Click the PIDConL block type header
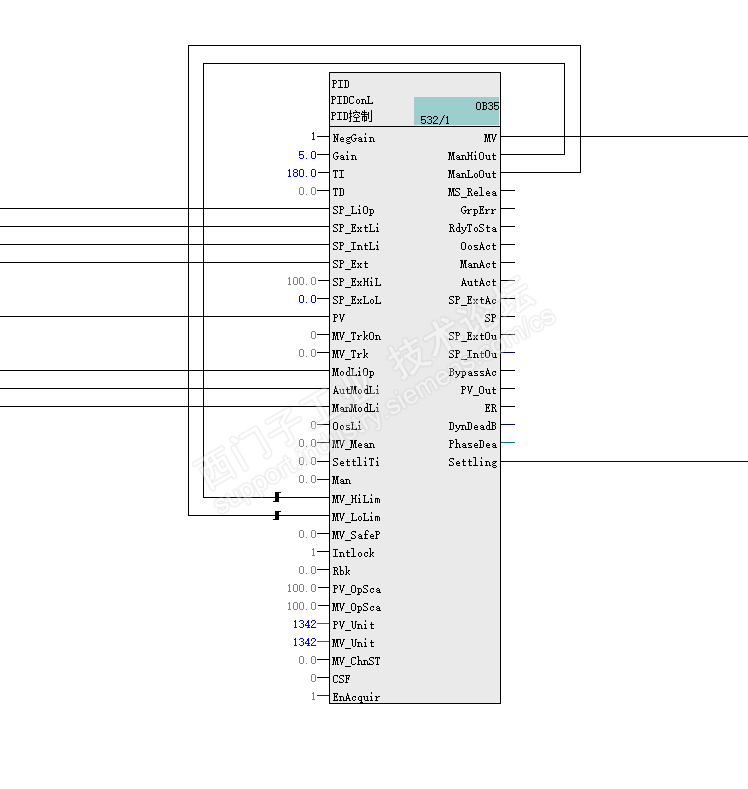 tap(352, 100)
